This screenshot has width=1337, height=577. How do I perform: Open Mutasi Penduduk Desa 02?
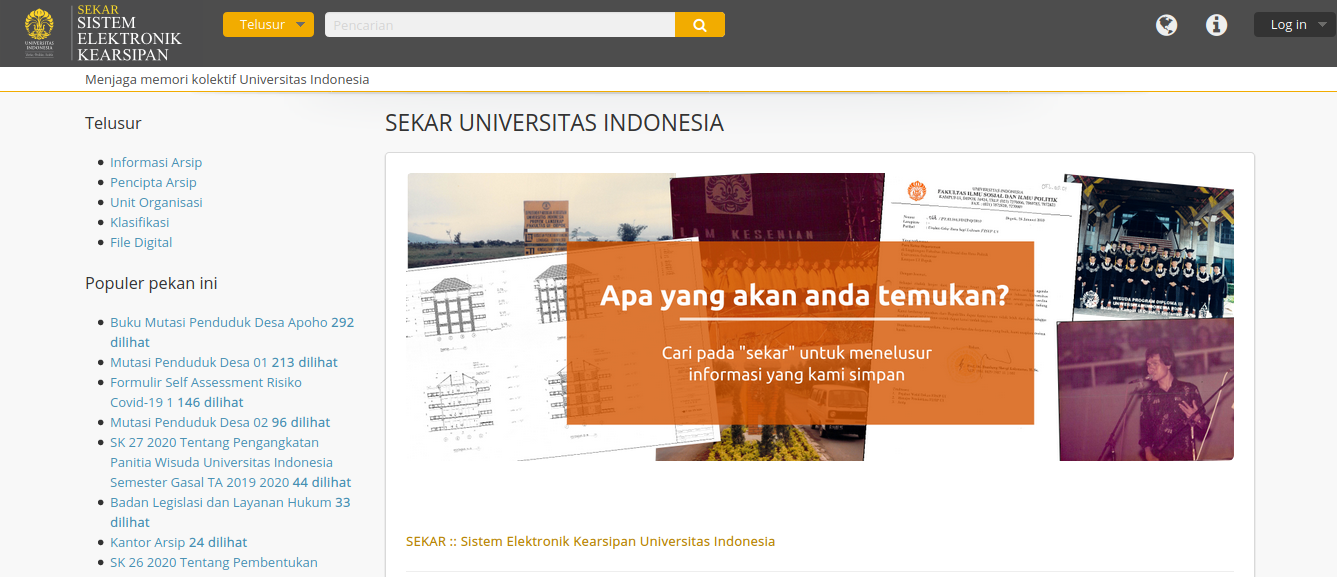[220, 422]
